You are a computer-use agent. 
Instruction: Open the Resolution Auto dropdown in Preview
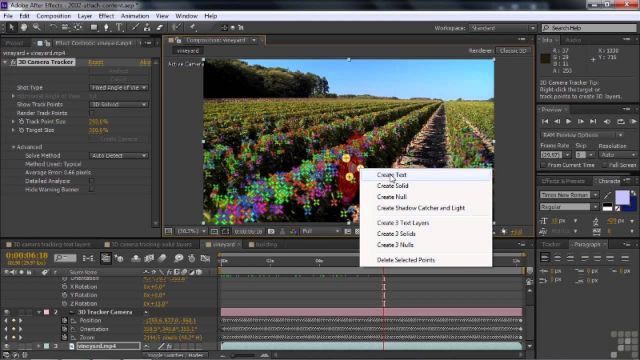(x=617, y=155)
